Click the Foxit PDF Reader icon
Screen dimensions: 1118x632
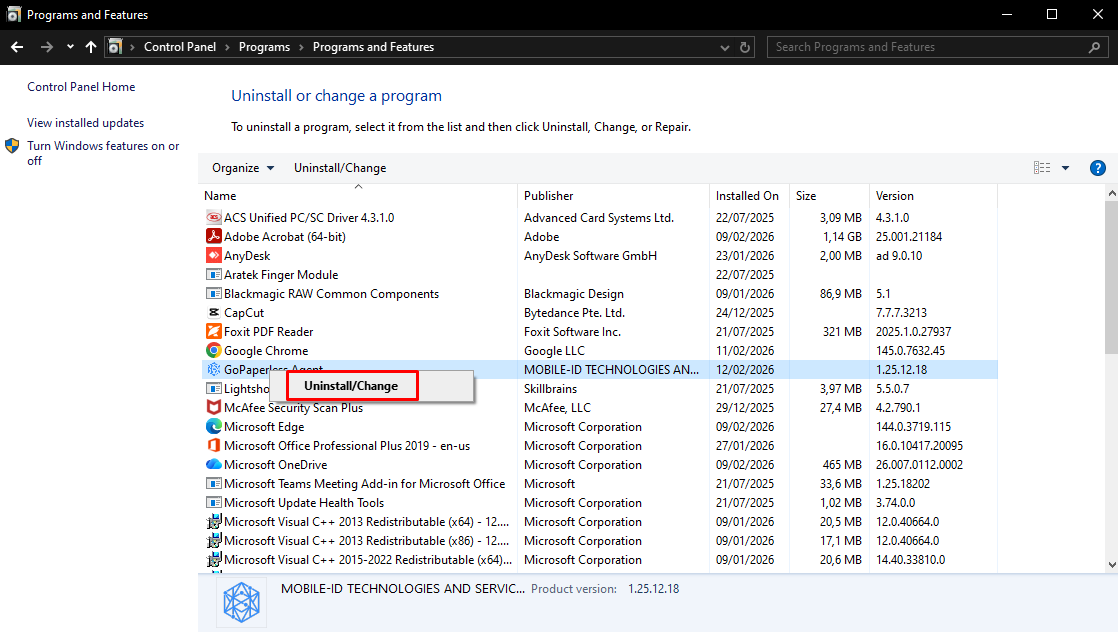[213, 332]
